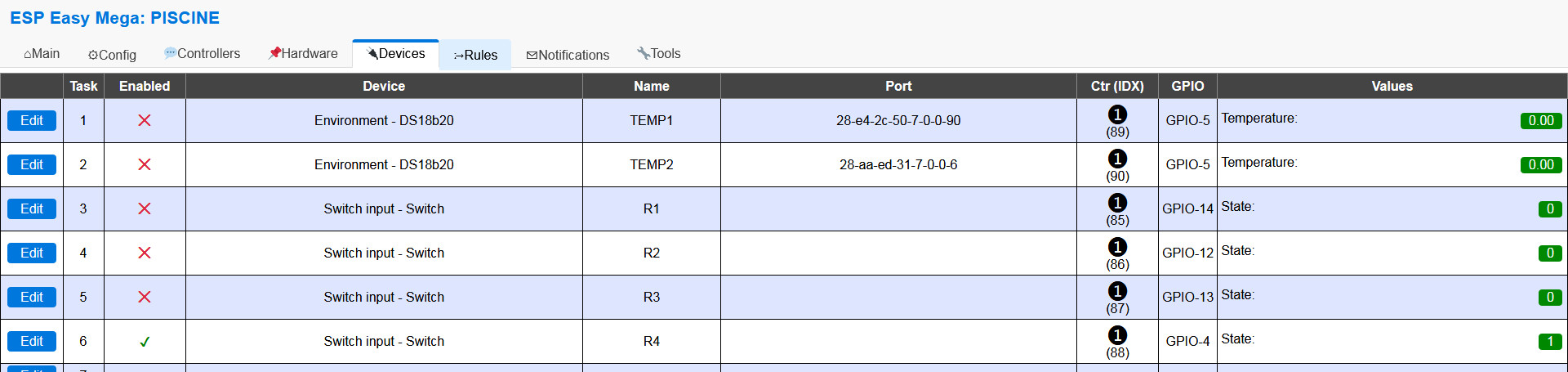Click controller badge above IDX 85

click(x=1117, y=203)
